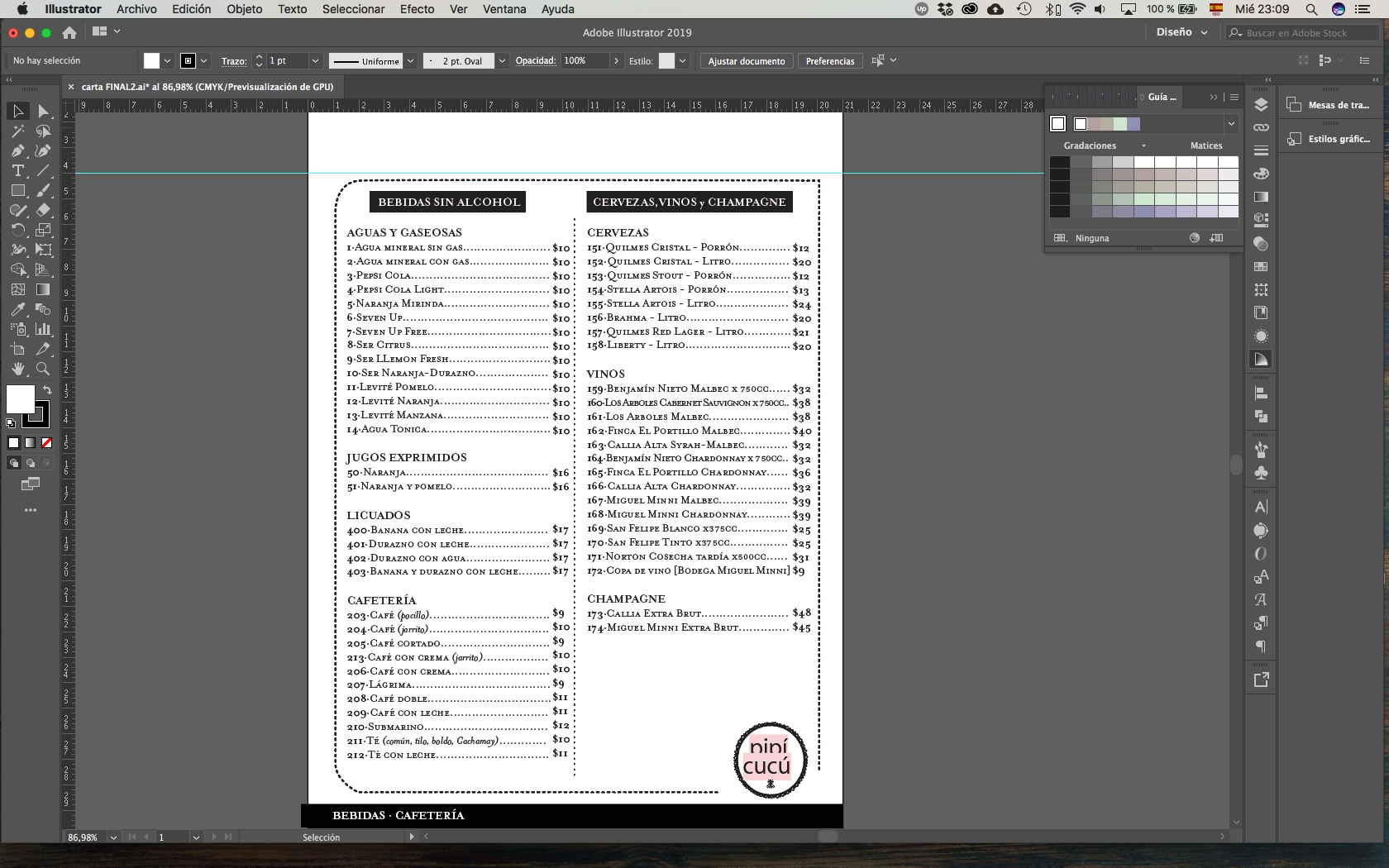This screenshot has height=868, width=1389.
Task: Open the Layers panel icon in dock
Action: [1261, 104]
